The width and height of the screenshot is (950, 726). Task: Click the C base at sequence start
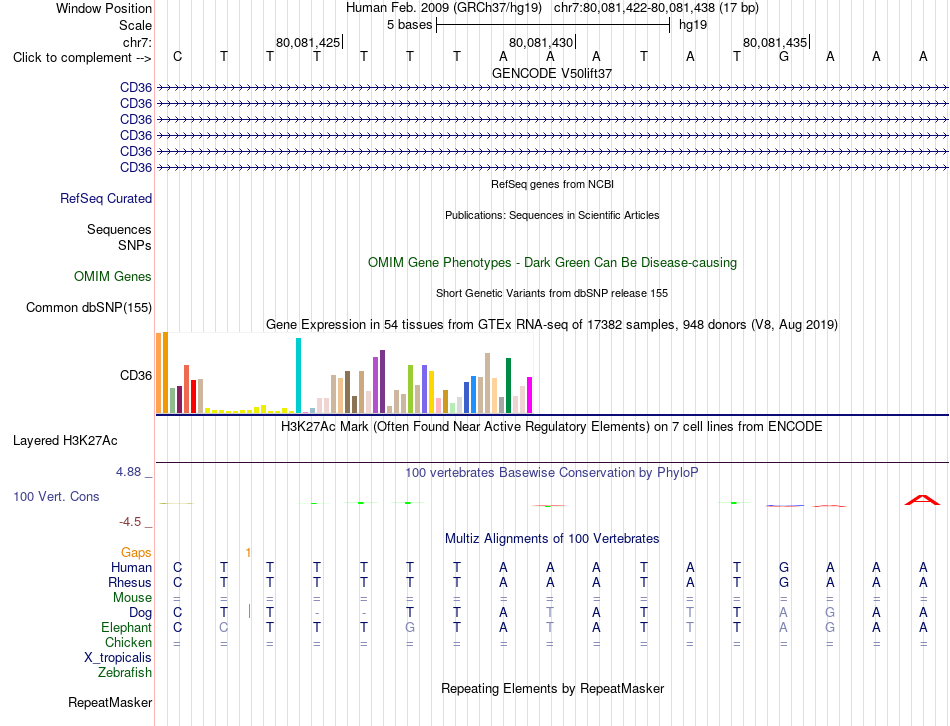tap(177, 57)
